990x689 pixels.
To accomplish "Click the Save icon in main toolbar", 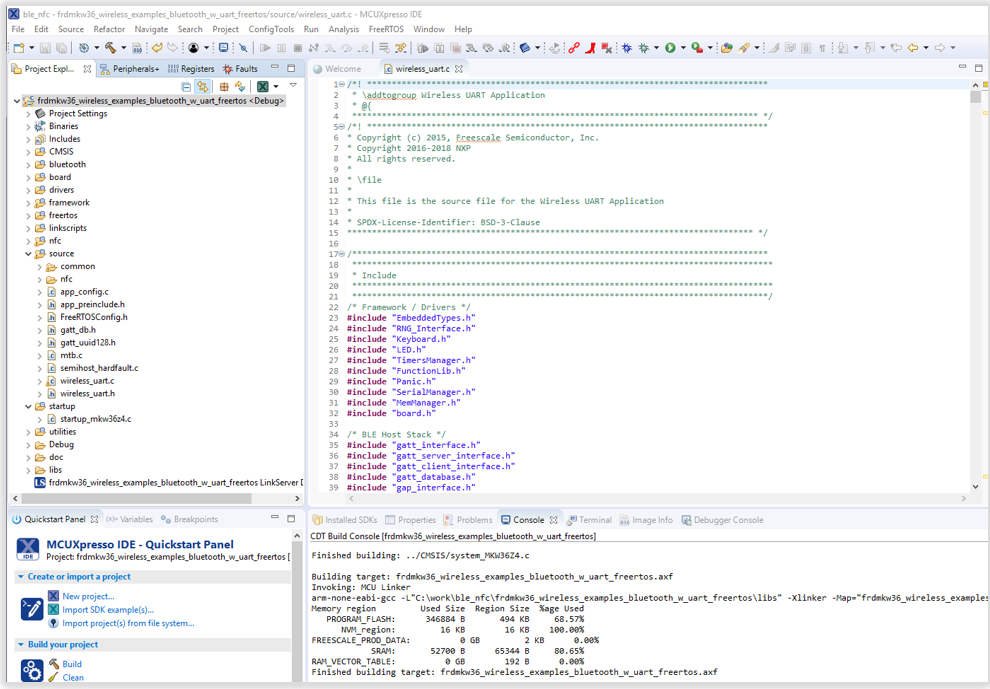I will 45,48.
